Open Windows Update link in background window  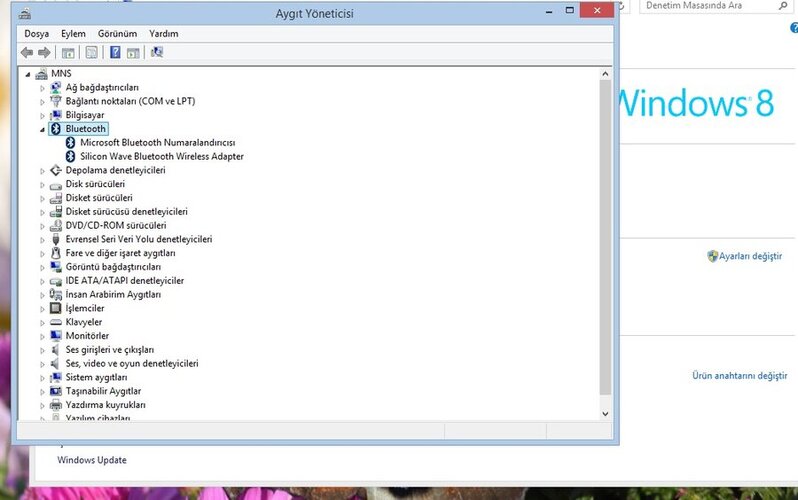tap(92, 460)
